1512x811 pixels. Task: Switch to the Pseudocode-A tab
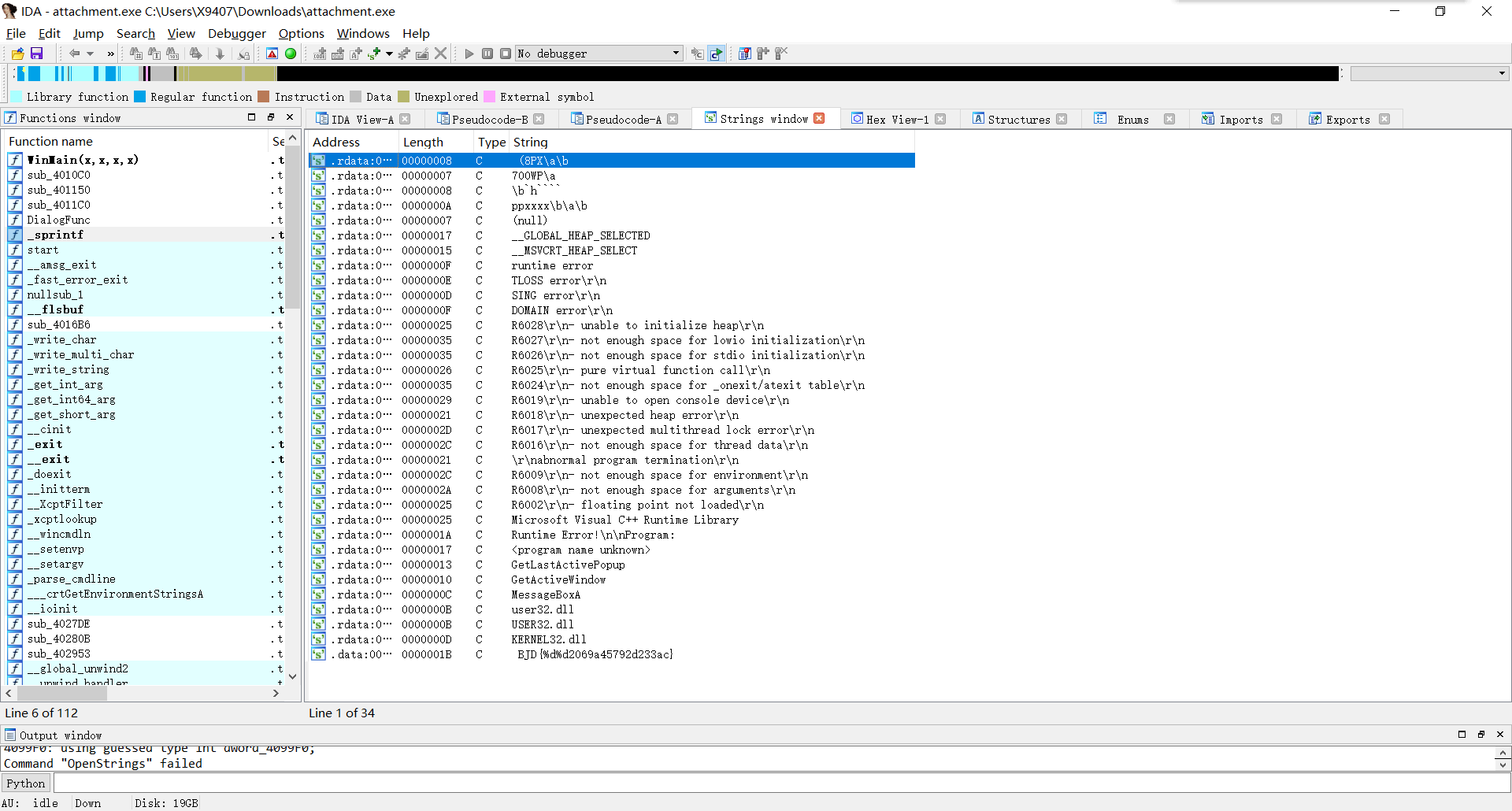click(x=624, y=119)
